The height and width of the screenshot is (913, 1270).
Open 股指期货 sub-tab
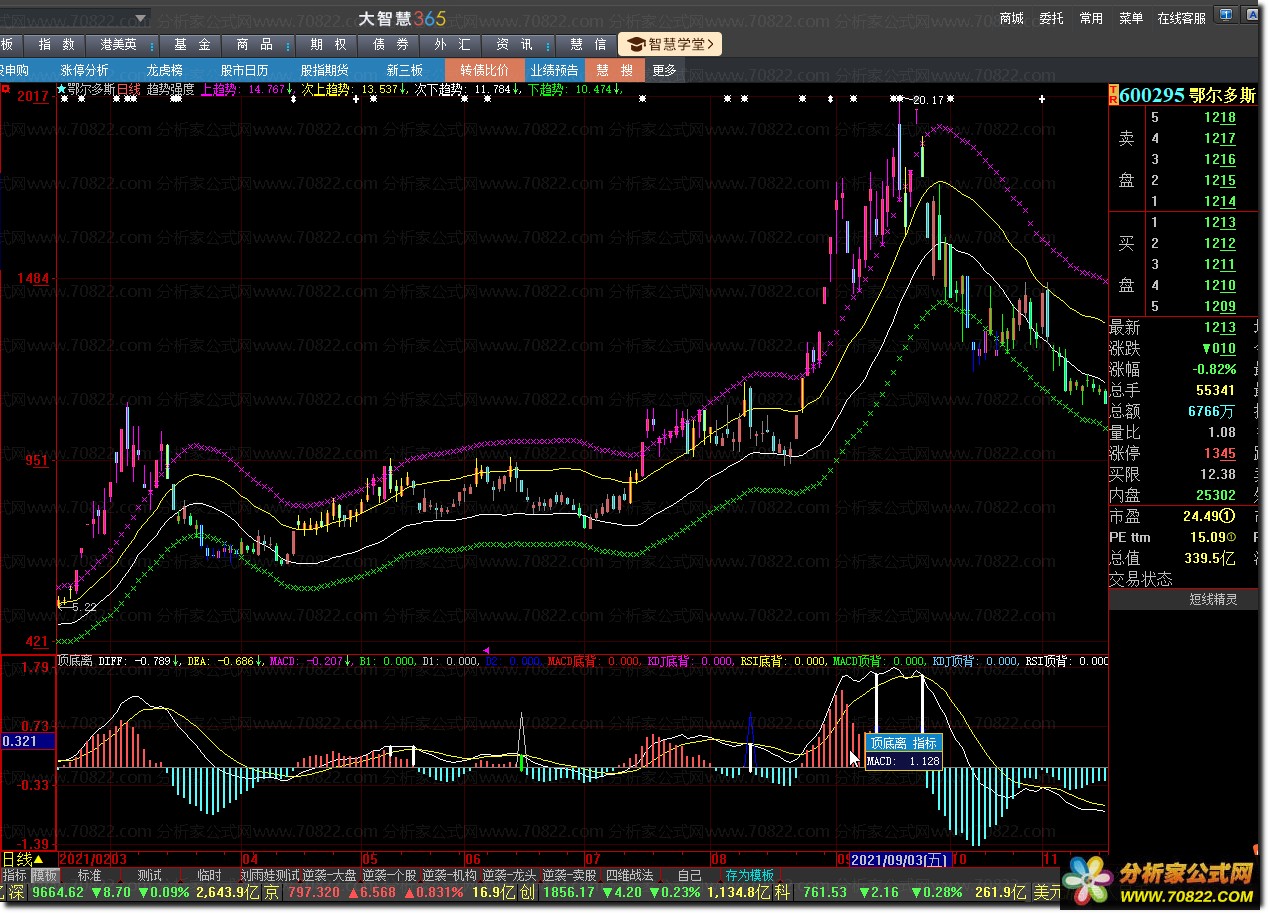(324, 70)
